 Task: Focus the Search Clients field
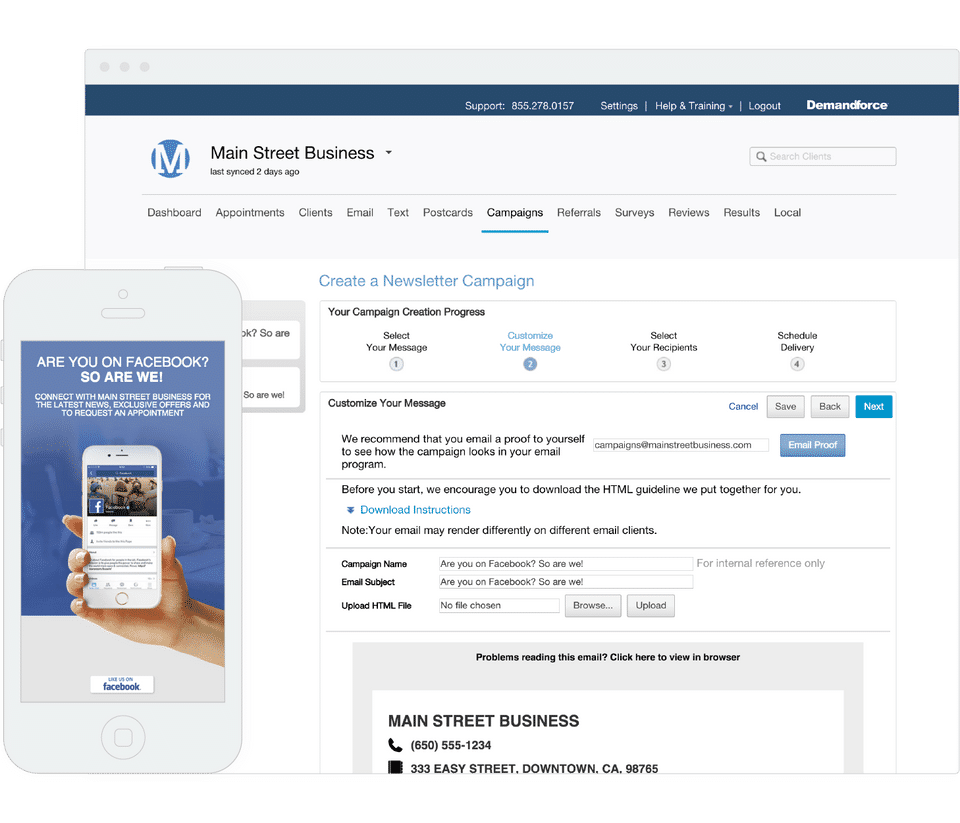[823, 157]
